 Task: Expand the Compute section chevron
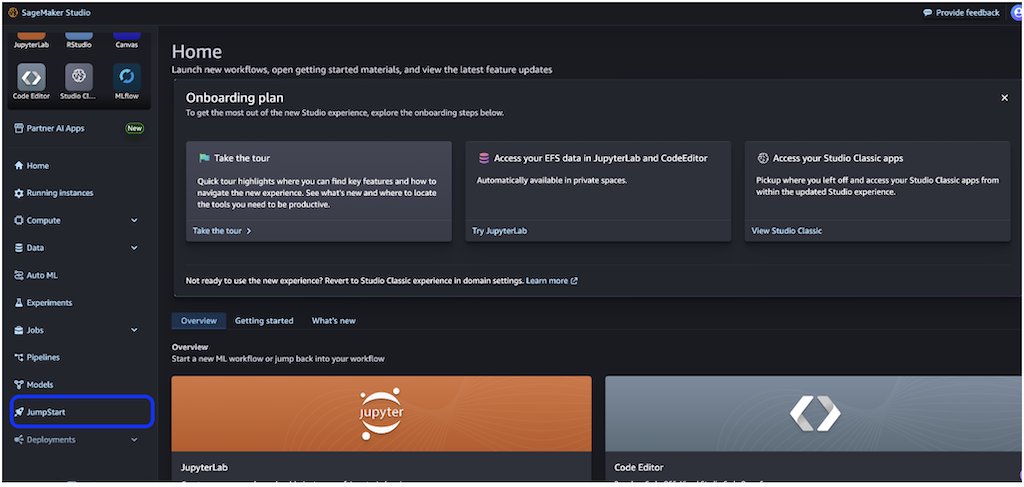[x=135, y=221]
